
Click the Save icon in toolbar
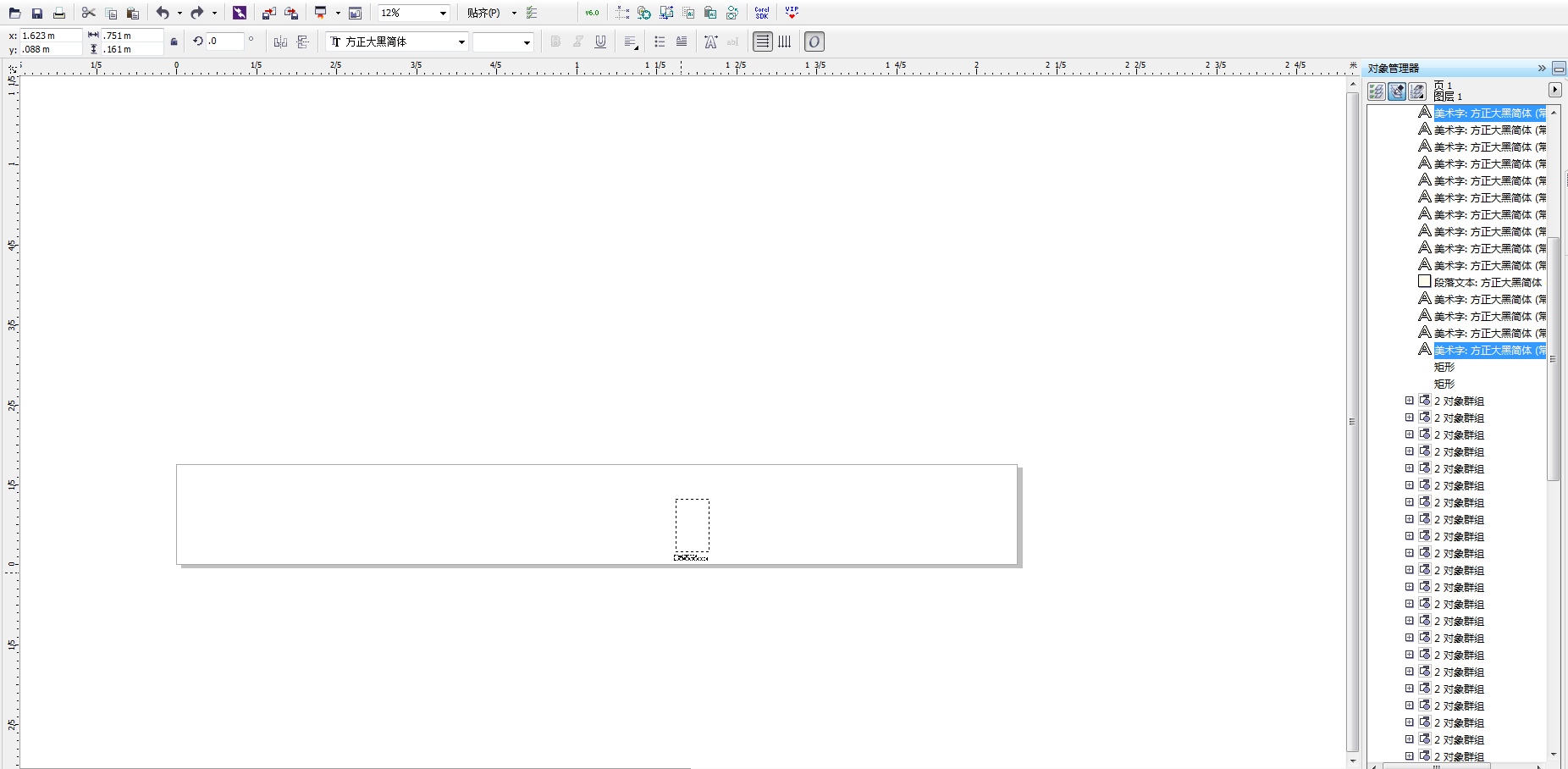point(36,13)
